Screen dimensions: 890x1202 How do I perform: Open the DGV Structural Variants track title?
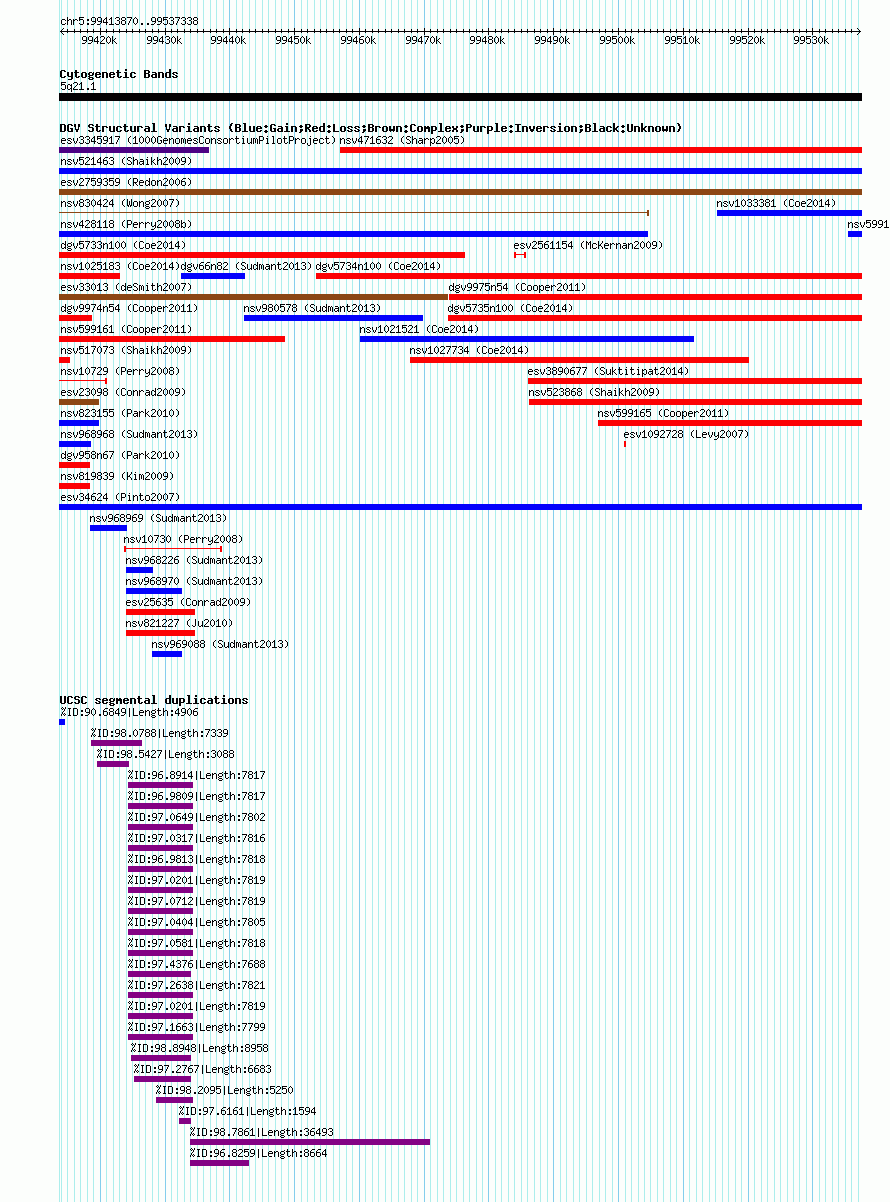[x=370, y=128]
